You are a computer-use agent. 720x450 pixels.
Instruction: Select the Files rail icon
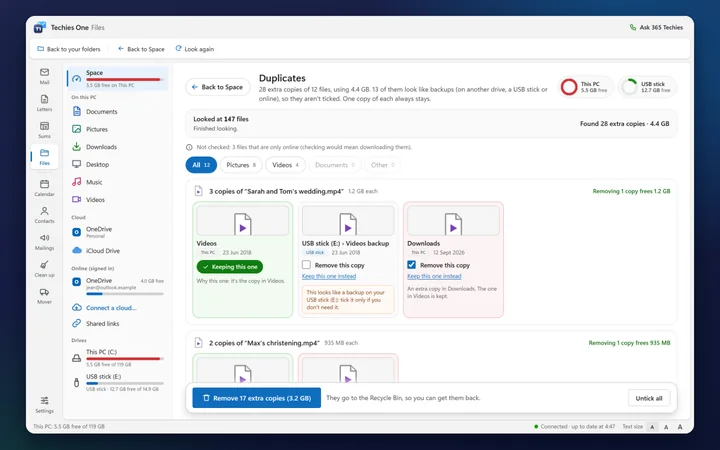tap(45, 157)
